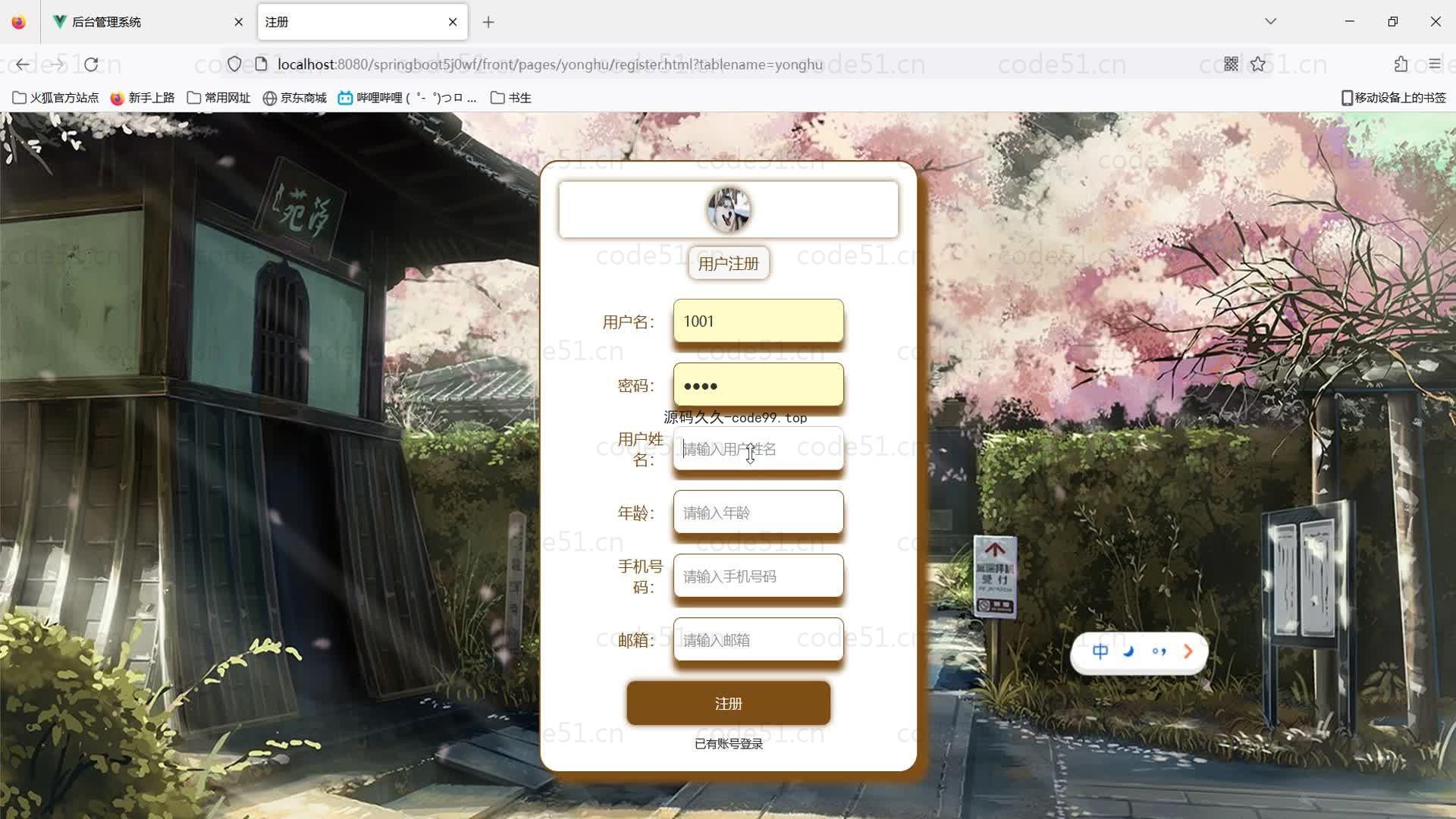The image size is (1456, 819).
Task: Open 常用网址 bookmark folder
Action: tap(218, 98)
